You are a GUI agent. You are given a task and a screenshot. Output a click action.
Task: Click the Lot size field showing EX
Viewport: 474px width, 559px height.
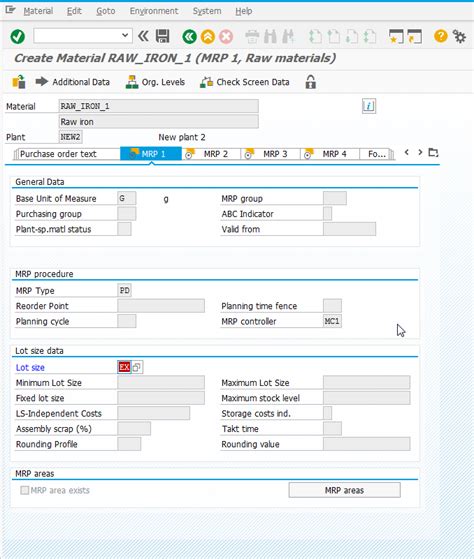coord(124,367)
